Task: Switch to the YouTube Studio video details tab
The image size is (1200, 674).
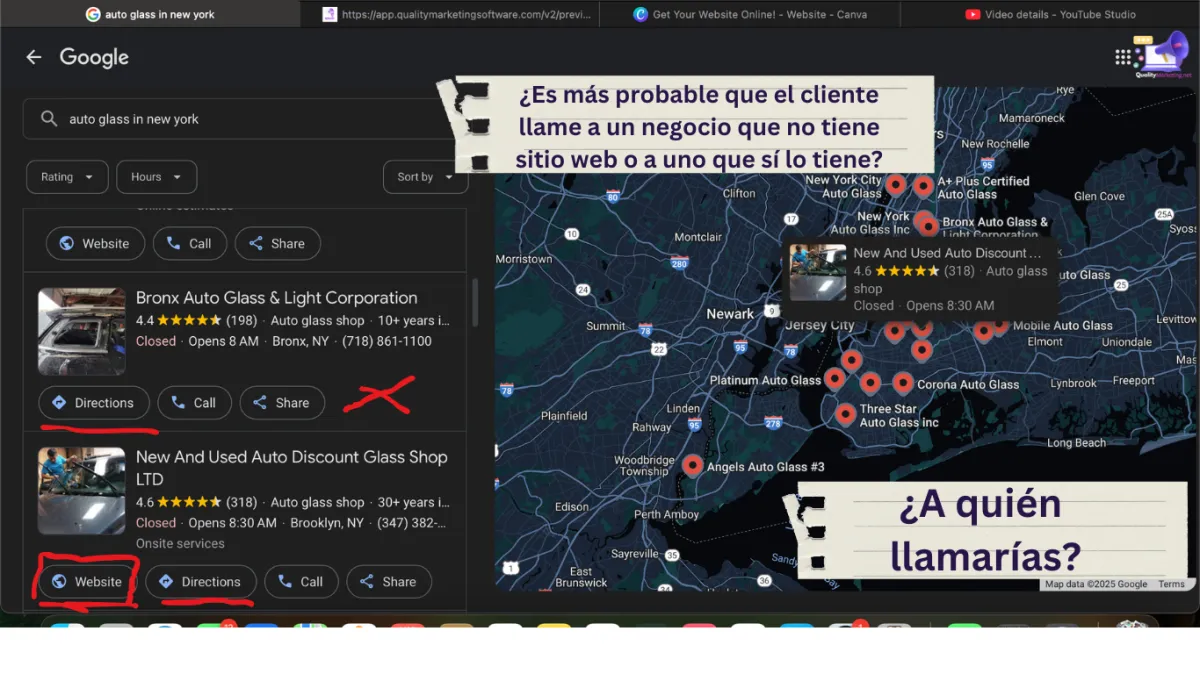Action: (x=1050, y=14)
